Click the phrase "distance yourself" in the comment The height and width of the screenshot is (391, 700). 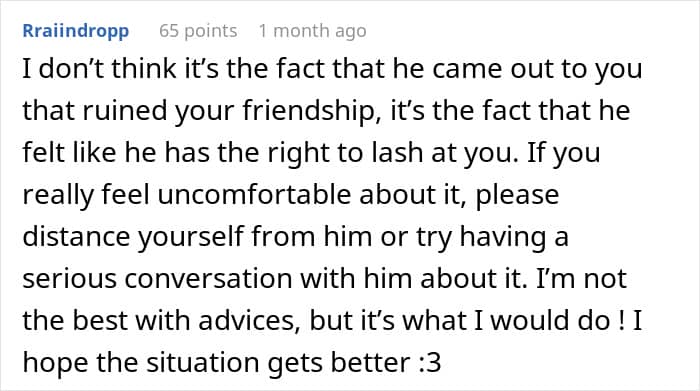(x=133, y=237)
